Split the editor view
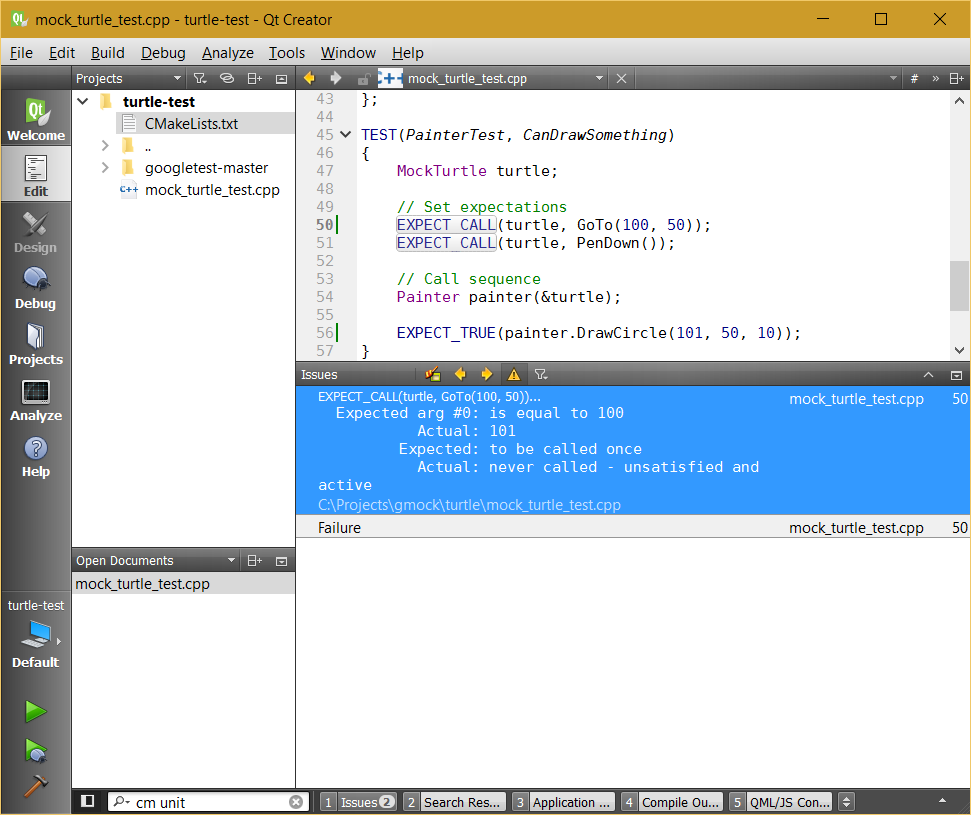The width and height of the screenshot is (971, 815). pyautogui.click(x=956, y=79)
